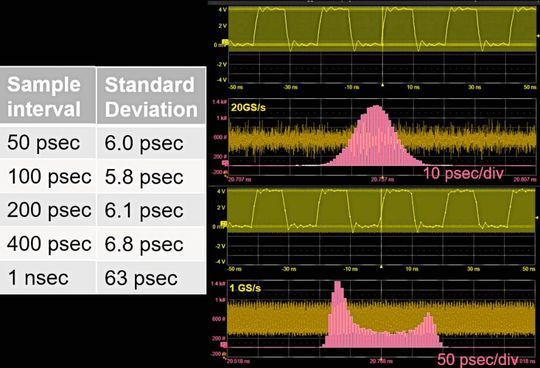Screen dimensions: 540x368
Task: Click the 'Sample interval' table header
Action: pos(48,95)
